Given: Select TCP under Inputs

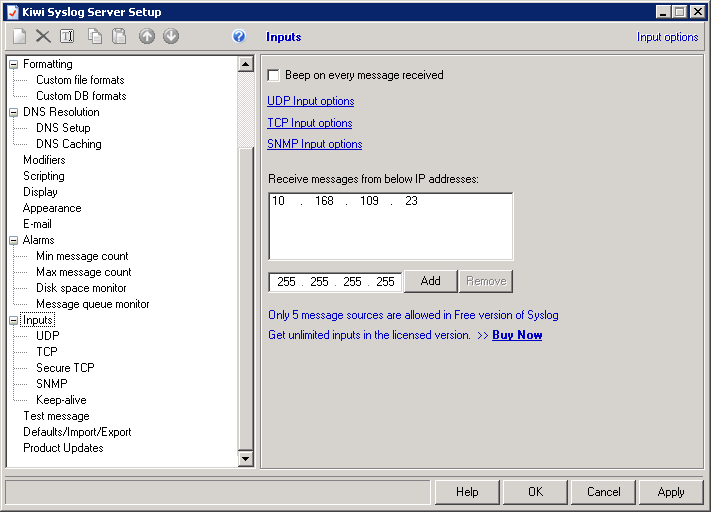Looking at the screenshot, I should [47, 352].
